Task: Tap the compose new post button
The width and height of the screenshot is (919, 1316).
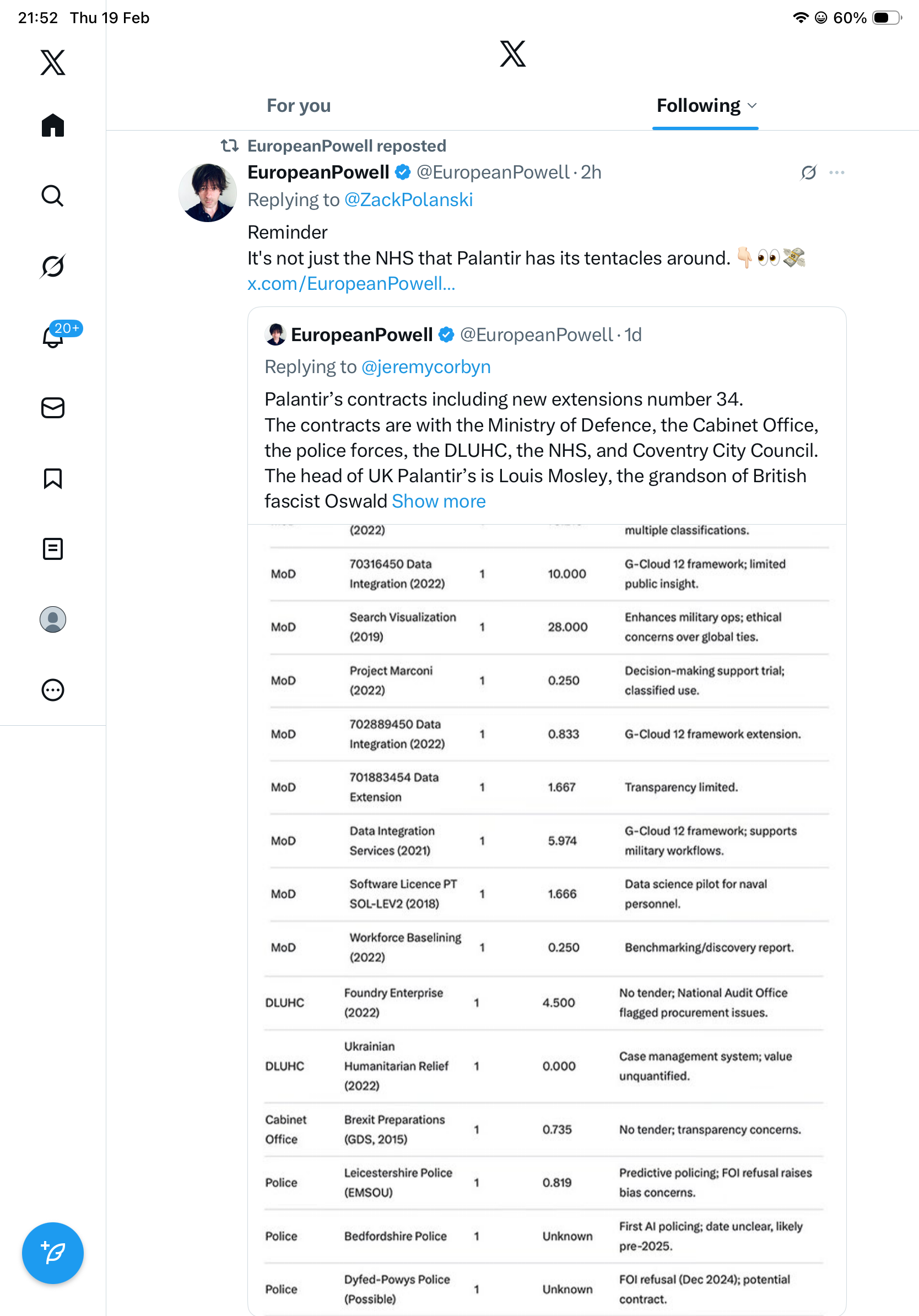Action: [53, 1253]
